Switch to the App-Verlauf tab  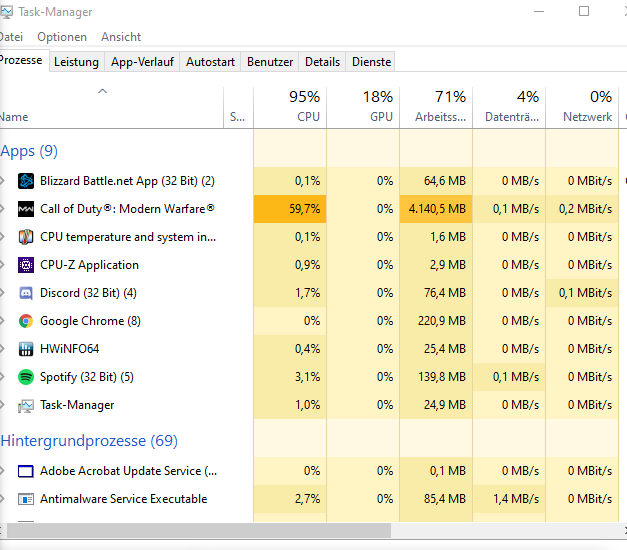tap(142, 62)
